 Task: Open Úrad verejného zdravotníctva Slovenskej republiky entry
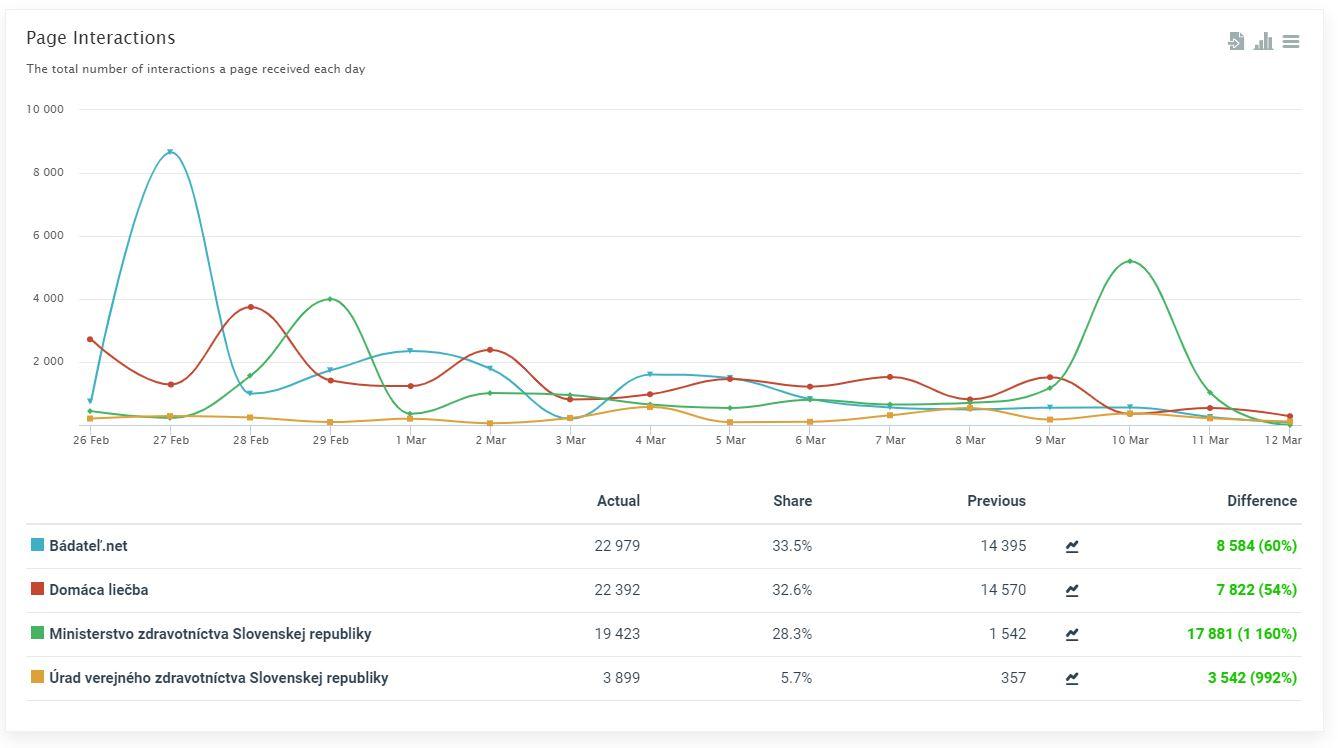(x=218, y=678)
